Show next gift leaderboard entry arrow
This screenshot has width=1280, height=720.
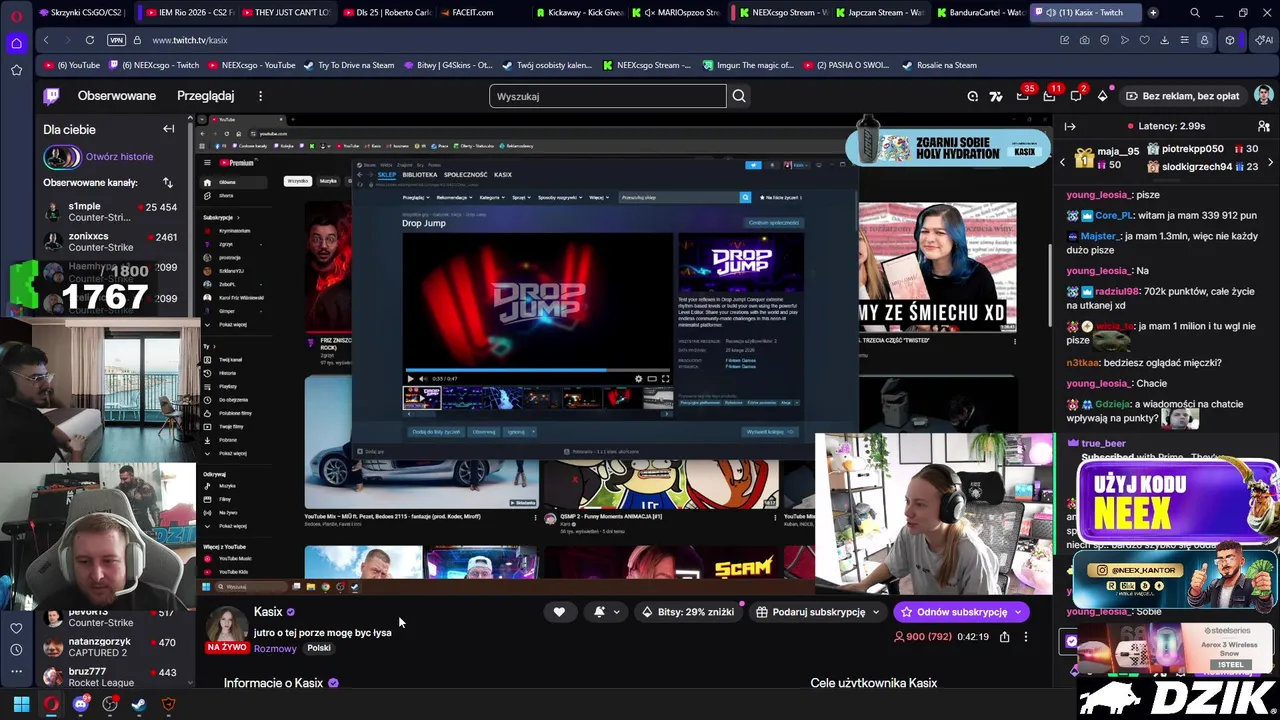pos(1273,161)
